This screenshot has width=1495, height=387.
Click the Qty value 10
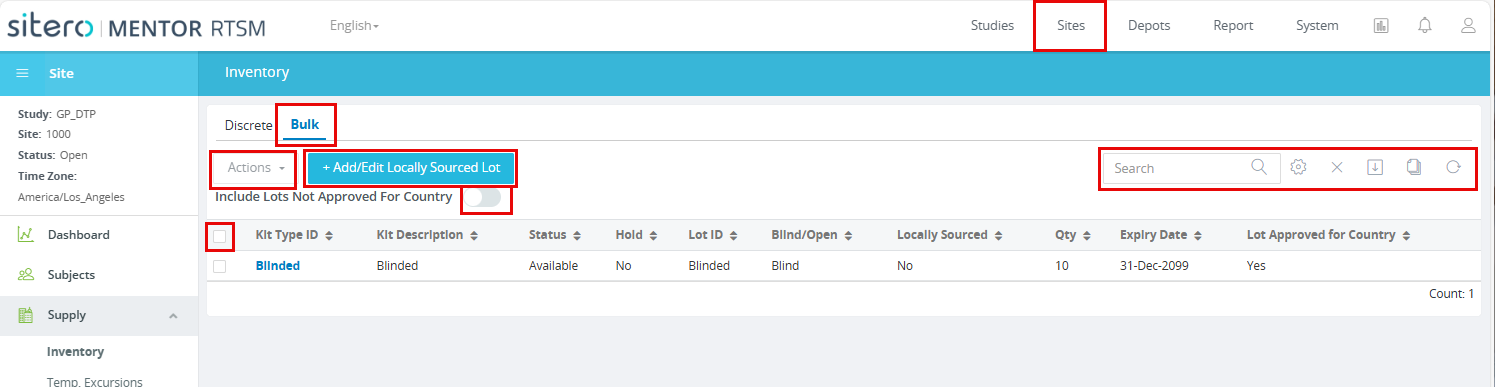(1061, 266)
